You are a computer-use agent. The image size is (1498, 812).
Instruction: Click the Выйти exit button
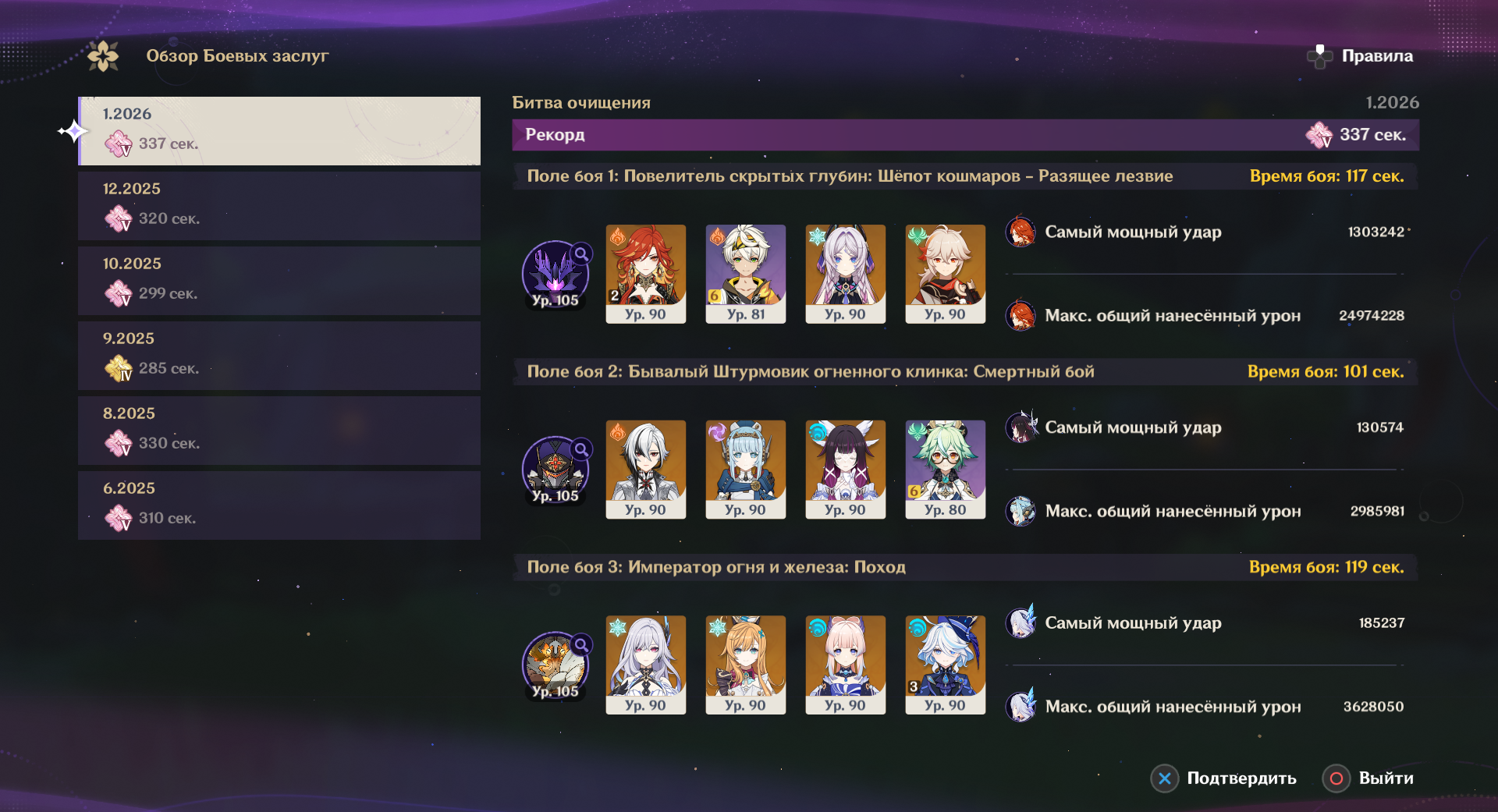pos(1368,778)
